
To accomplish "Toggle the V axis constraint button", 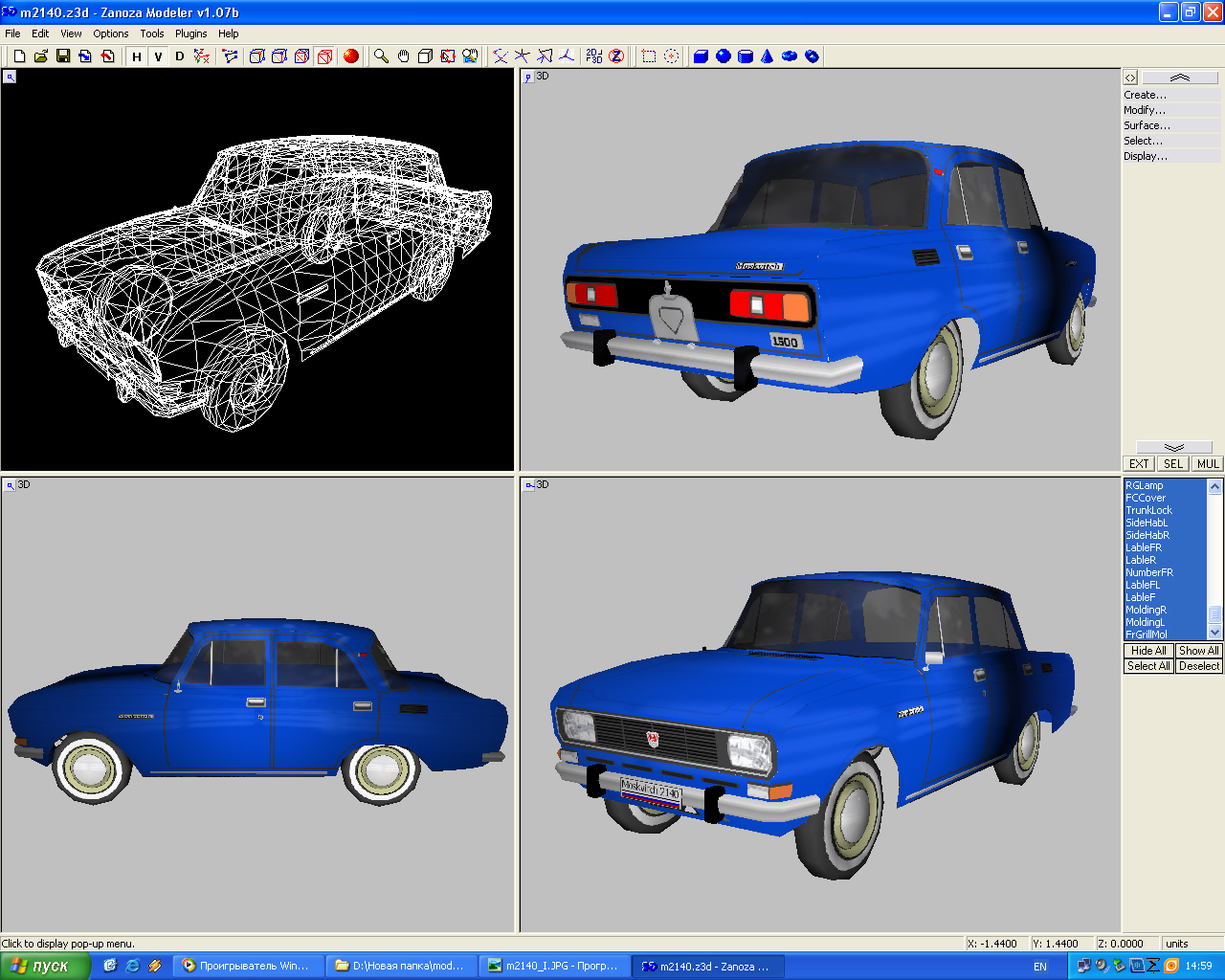I will click(x=158, y=56).
